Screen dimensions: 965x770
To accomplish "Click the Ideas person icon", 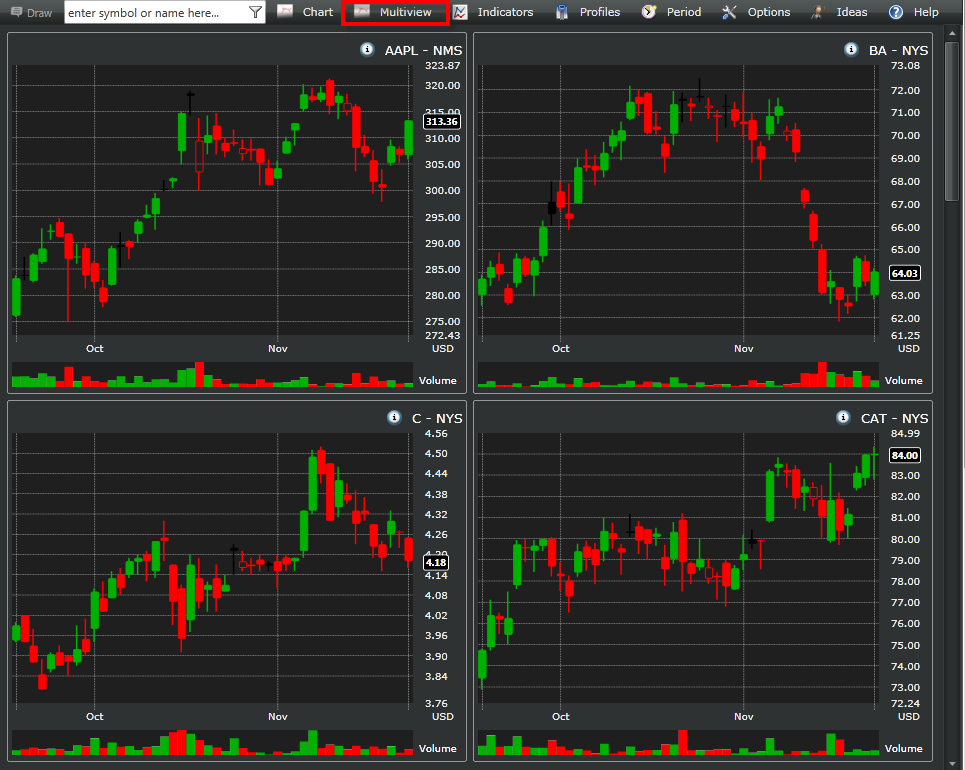I will pyautogui.click(x=817, y=12).
